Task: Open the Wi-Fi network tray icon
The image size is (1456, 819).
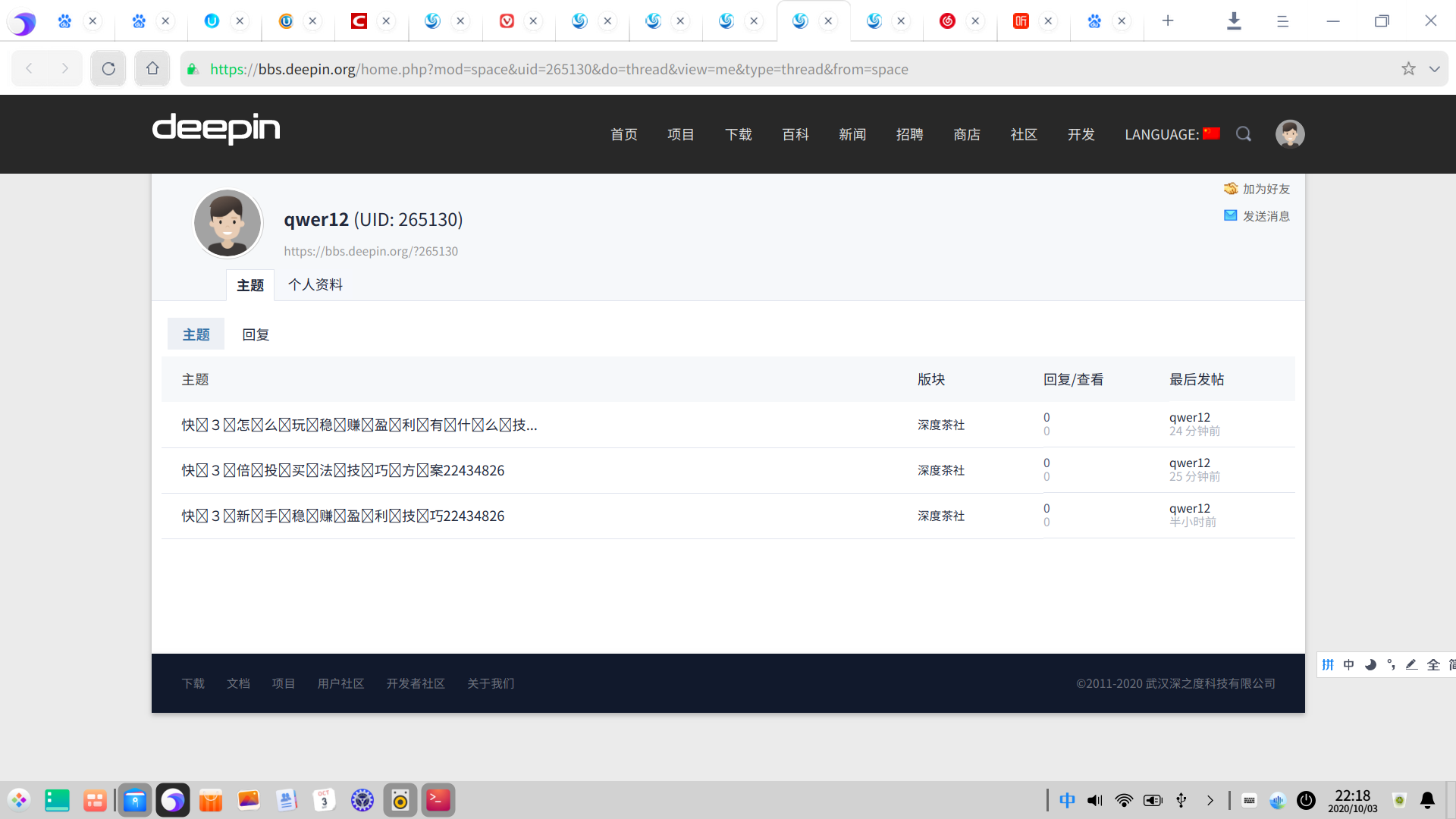Action: (1124, 800)
